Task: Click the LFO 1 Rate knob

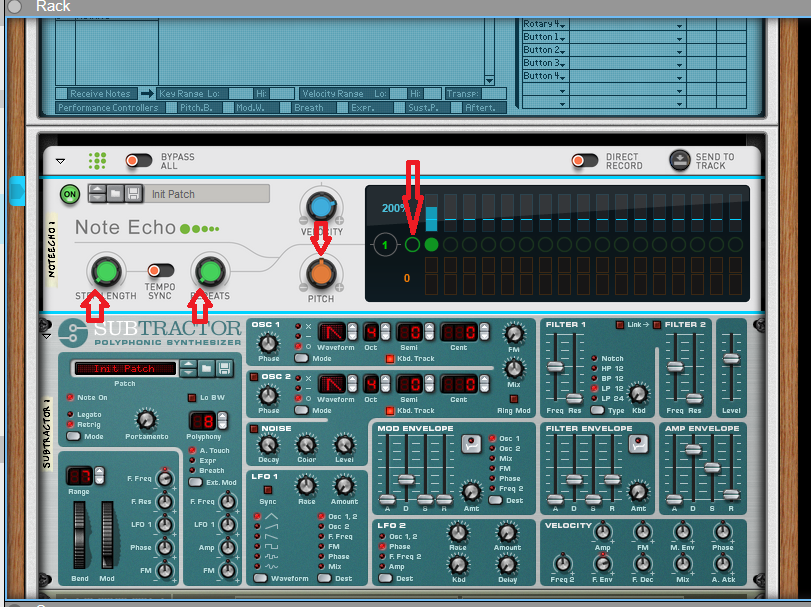Action: [x=306, y=486]
